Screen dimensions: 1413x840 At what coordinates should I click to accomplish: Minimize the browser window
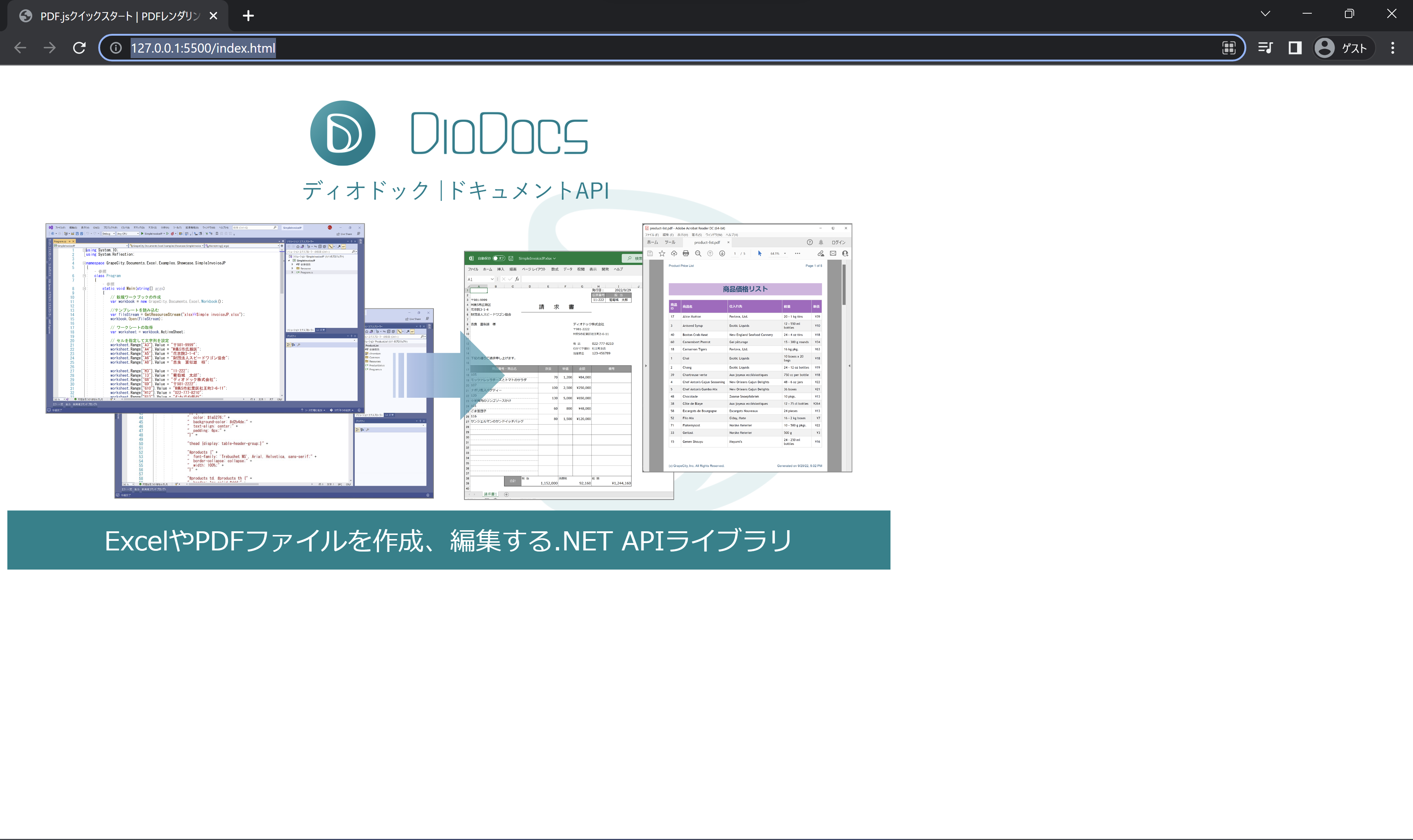coord(1307,14)
